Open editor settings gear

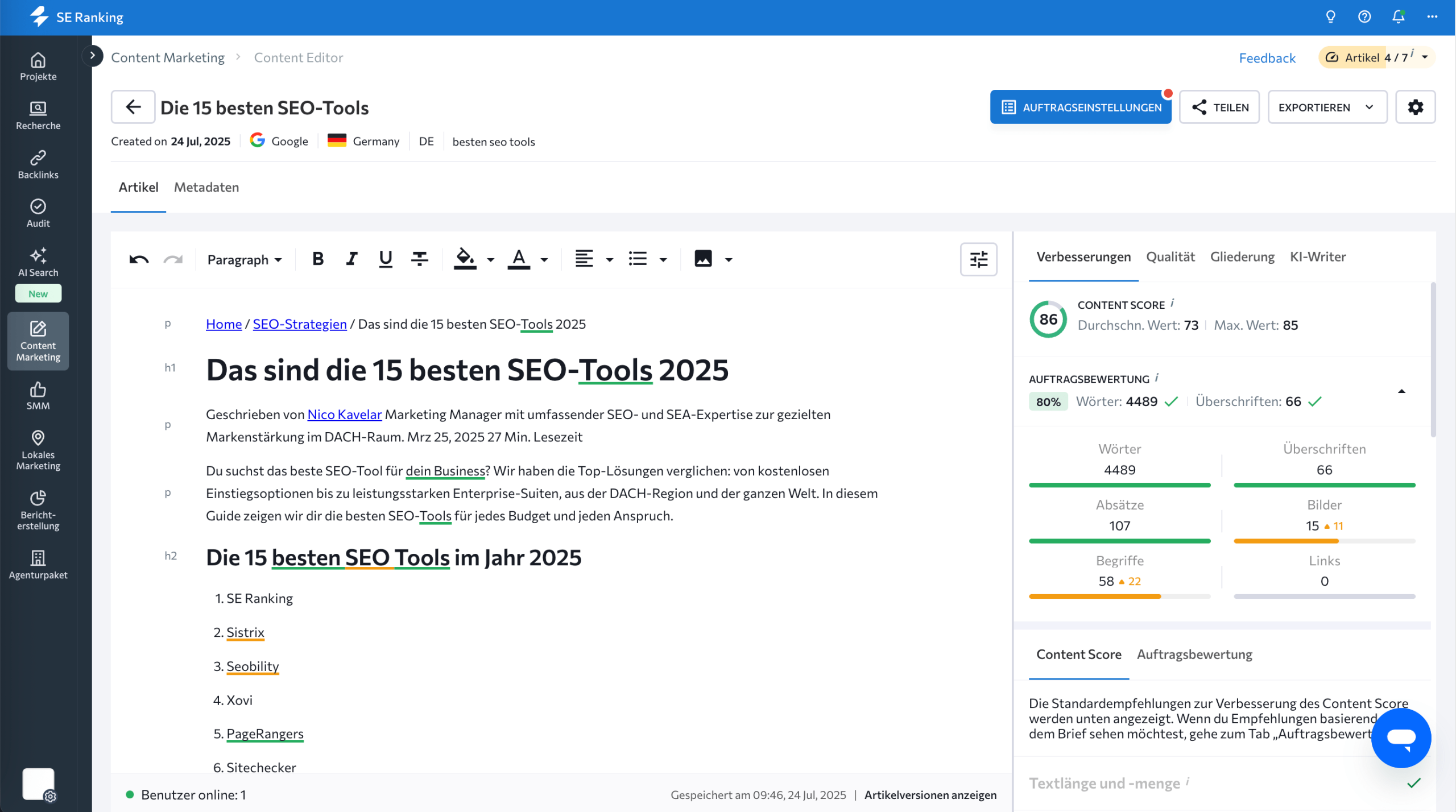tap(1415, 107)
